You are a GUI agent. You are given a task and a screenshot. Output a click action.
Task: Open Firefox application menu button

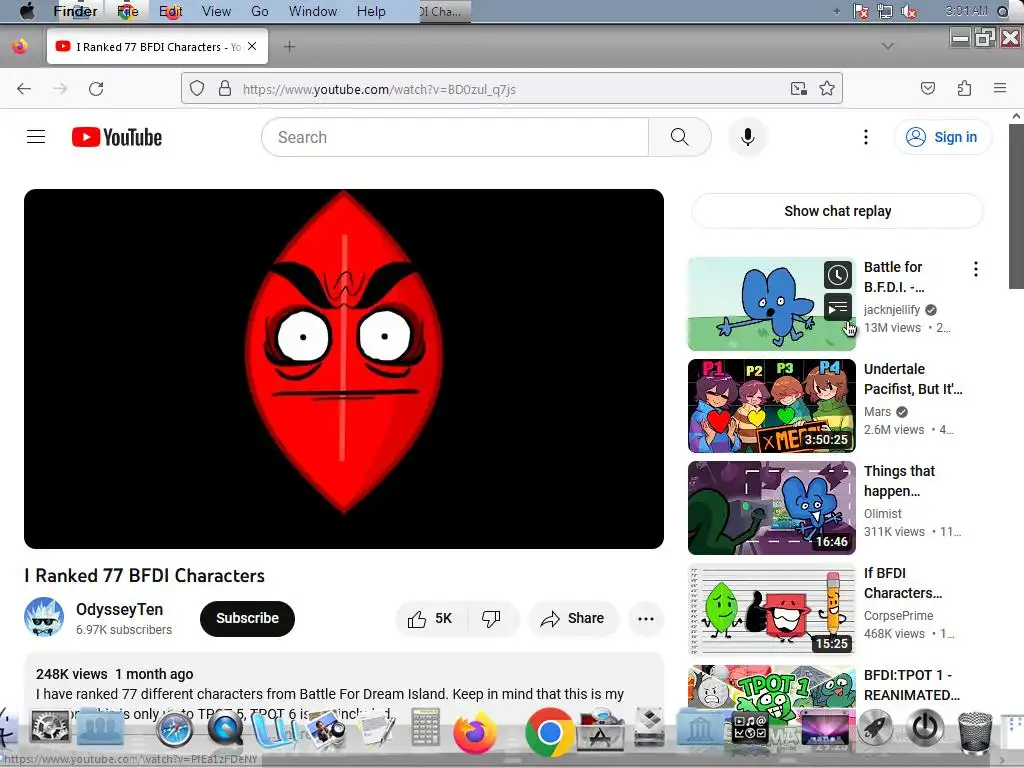click(1000, 88)
